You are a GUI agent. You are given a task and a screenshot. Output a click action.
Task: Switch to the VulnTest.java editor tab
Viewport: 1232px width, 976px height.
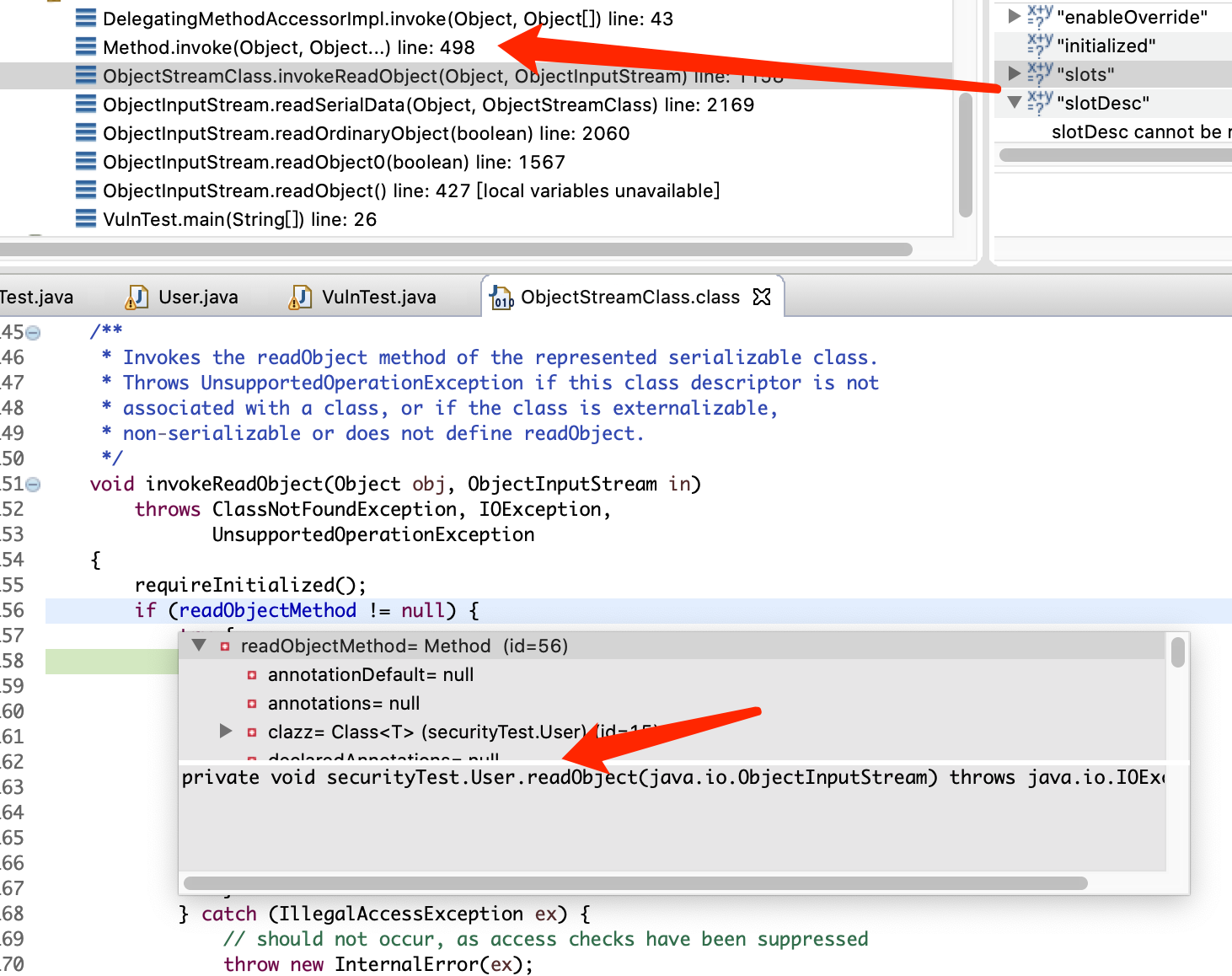(363, 297)
